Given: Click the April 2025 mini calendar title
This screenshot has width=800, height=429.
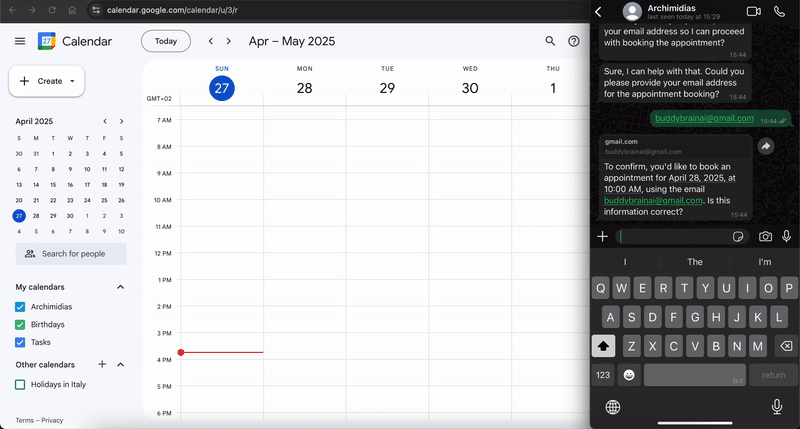Looking at the screenshot, I should (x=34, y=121).
